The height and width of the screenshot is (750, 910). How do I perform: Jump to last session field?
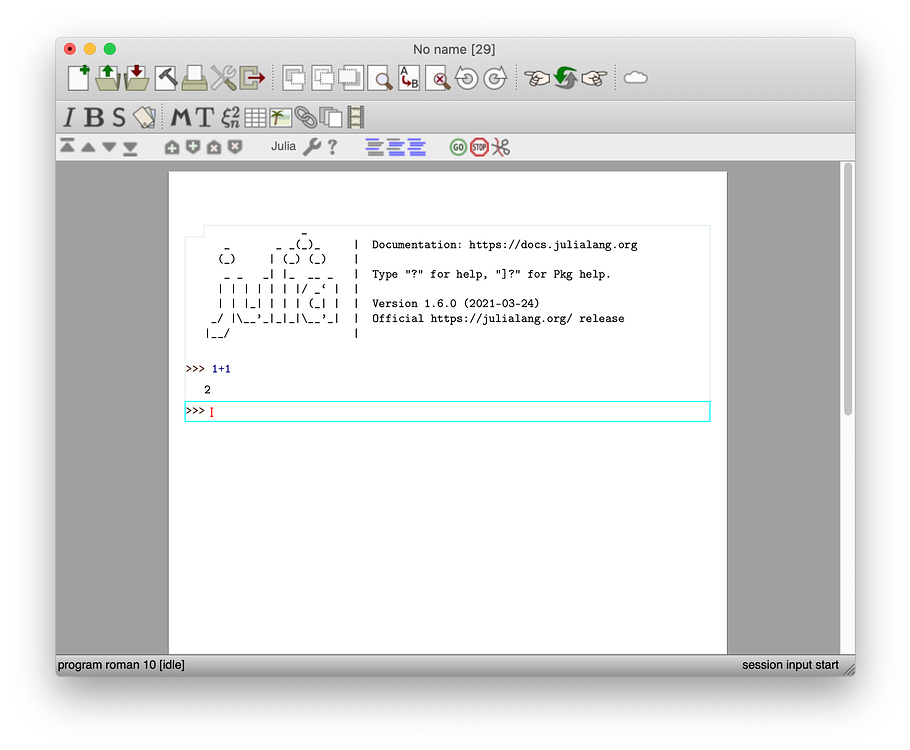[x=130, y=149]
